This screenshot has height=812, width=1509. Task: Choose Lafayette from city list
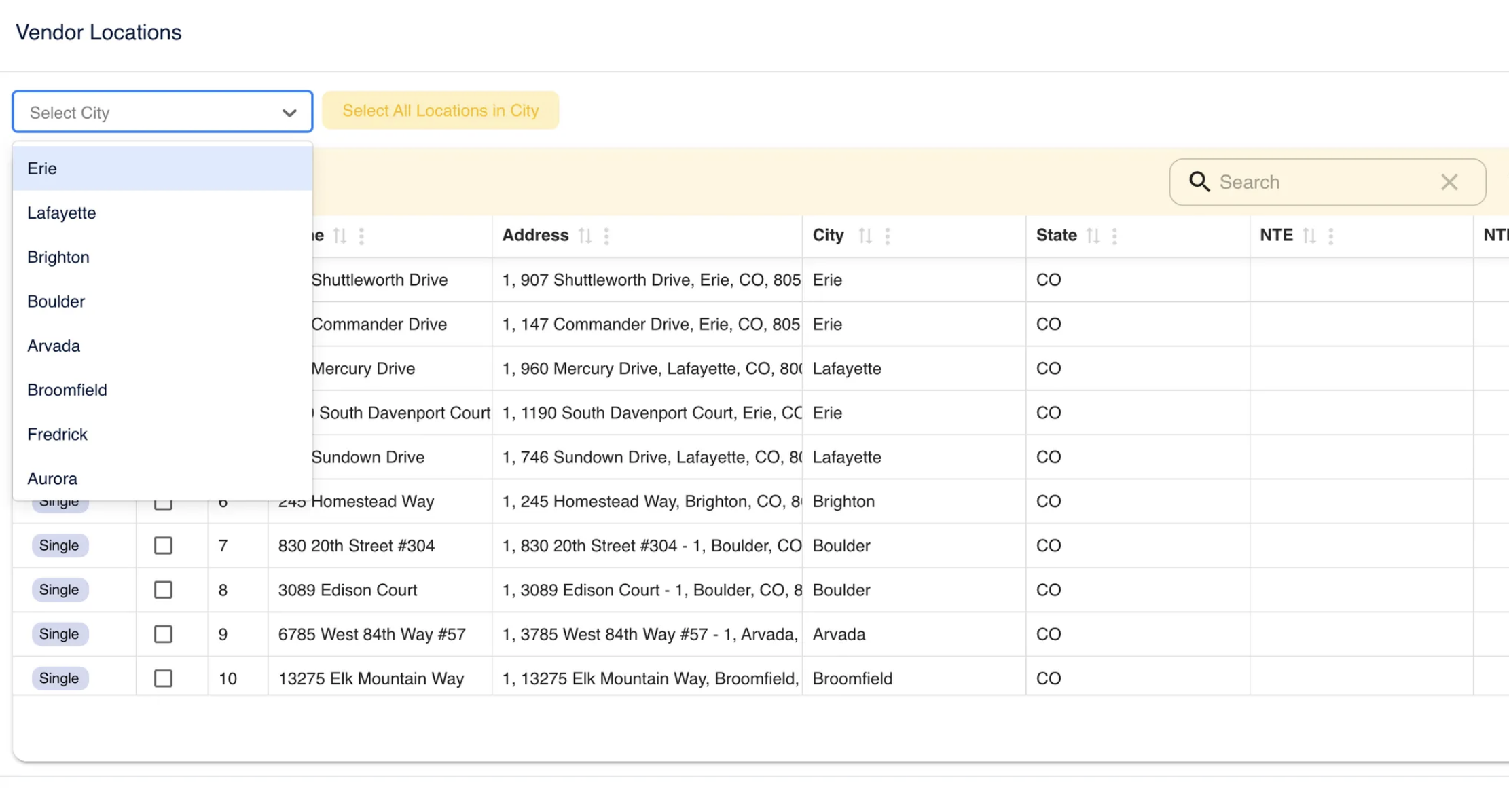coord(62,213)
